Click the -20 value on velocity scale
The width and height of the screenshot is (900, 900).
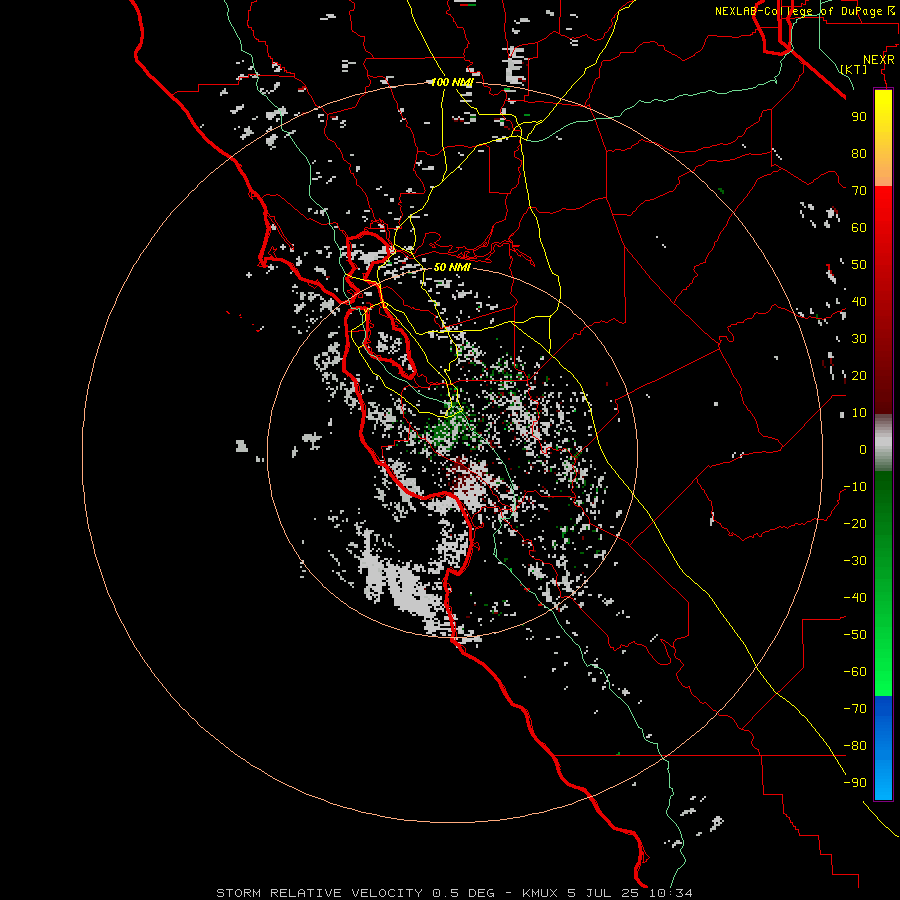pyautogui.click(x=855, y=524)
